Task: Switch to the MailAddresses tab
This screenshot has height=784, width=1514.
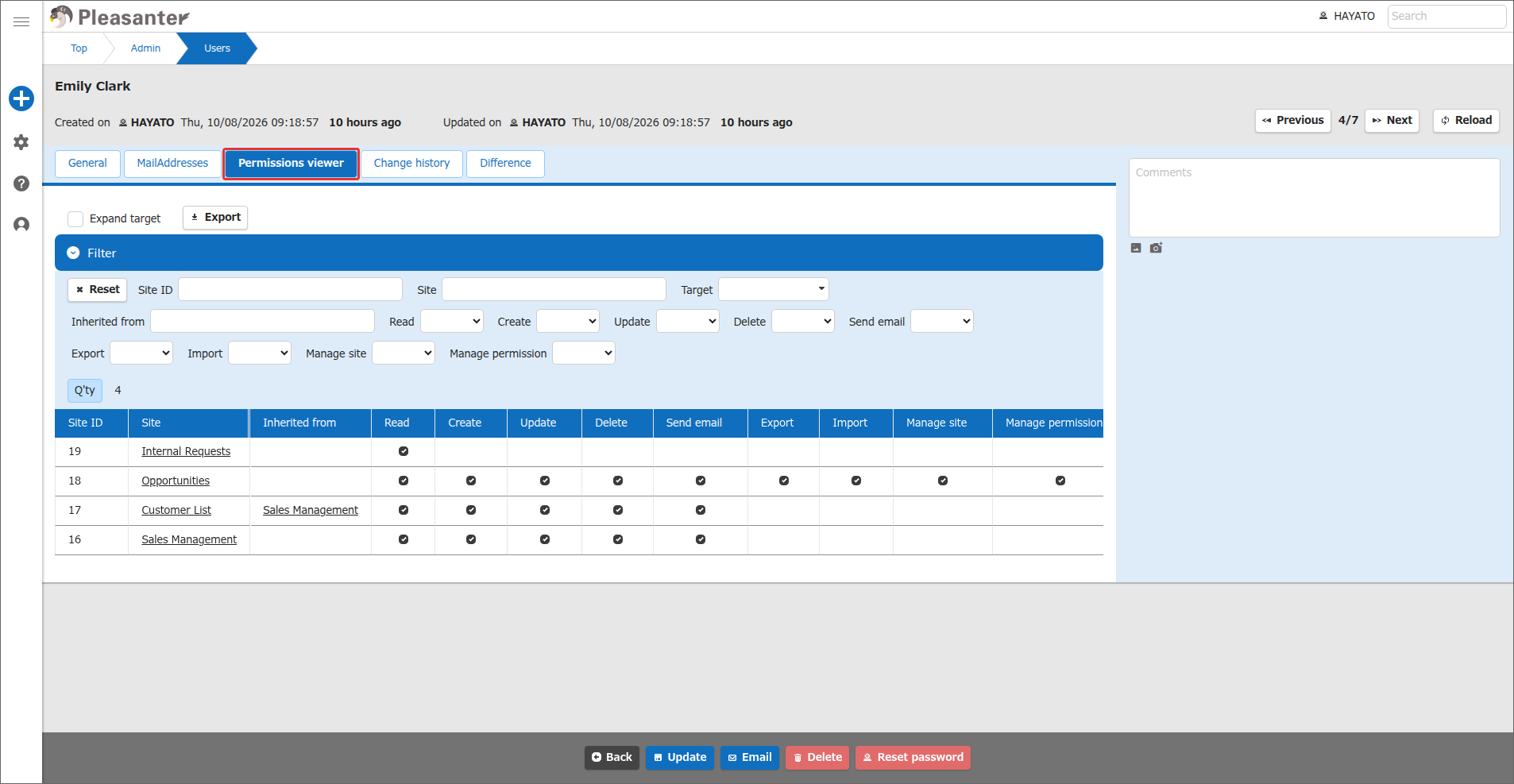Action: 172,163
